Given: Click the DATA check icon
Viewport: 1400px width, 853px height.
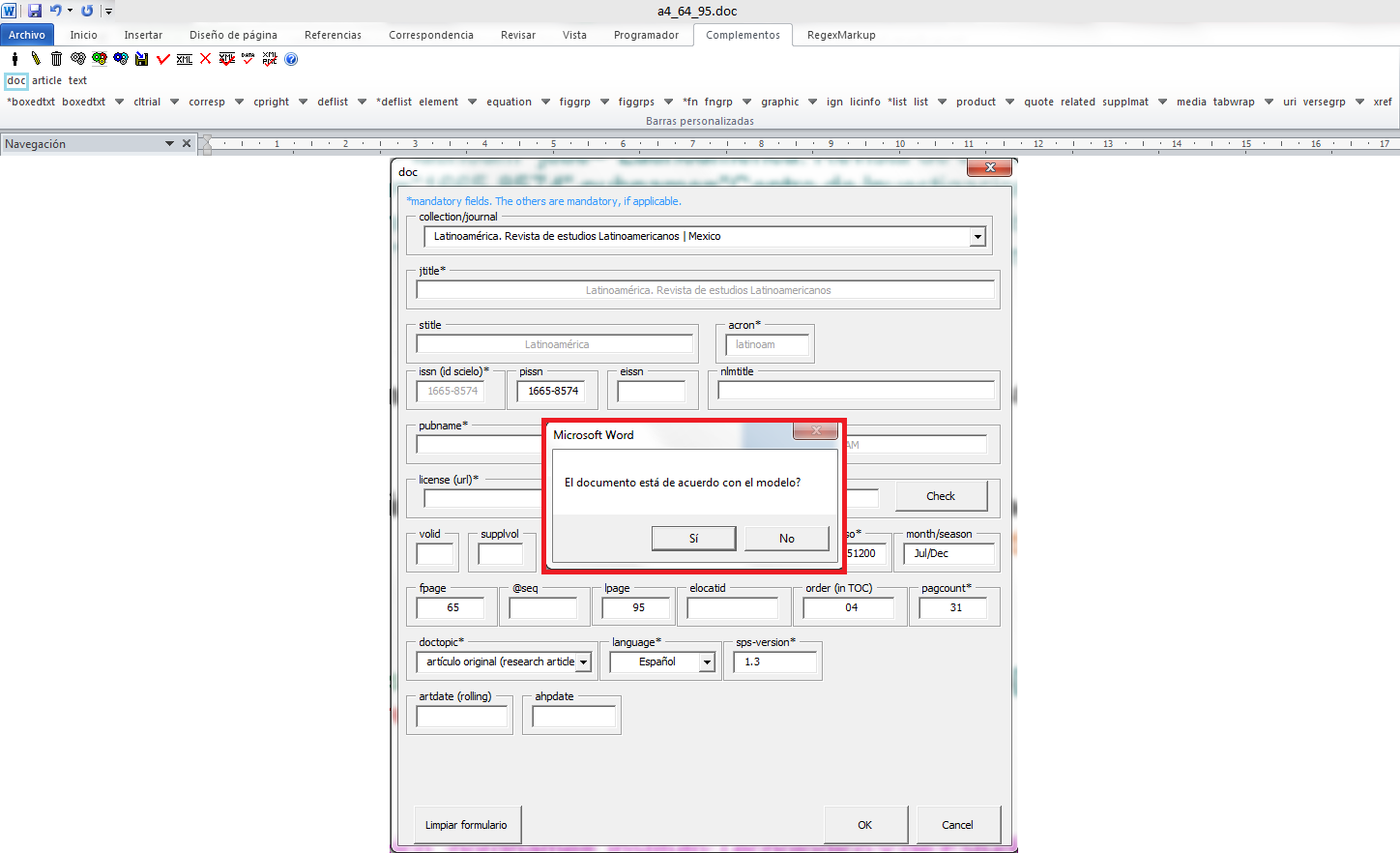Looking at the screenshot, I should pyautogui.click(x=248, y=59).
